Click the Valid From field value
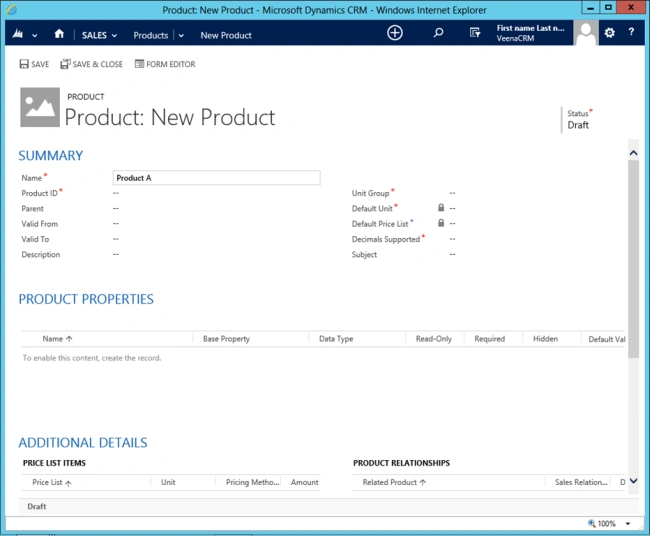The width and height of the screenshot is (650, 536). (x=116, y=224)
